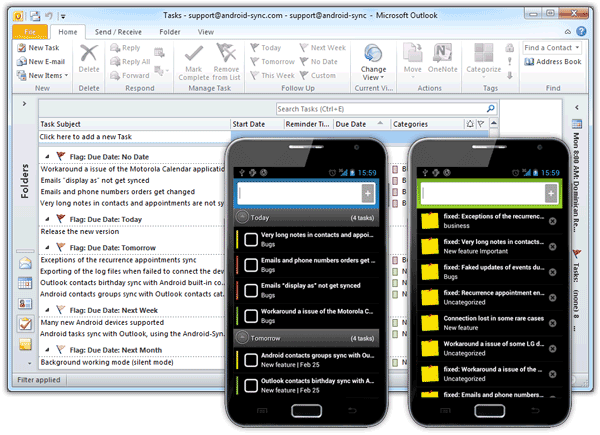Viewport: 600px width, 435px height.
Task: Open Tasks from the navigation bar
Action: point(25,324)
